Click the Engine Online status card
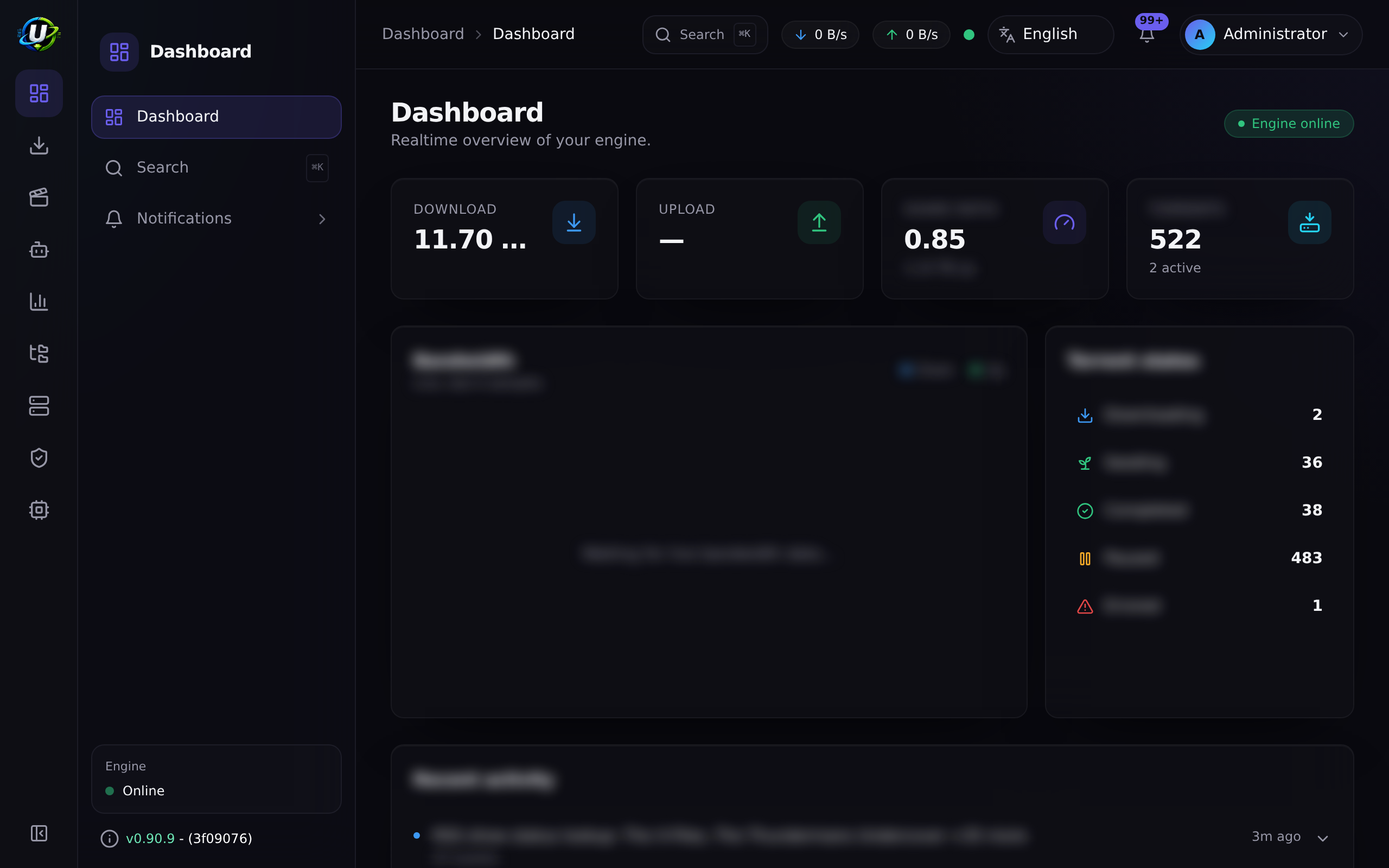 click(x=216, y=778)
